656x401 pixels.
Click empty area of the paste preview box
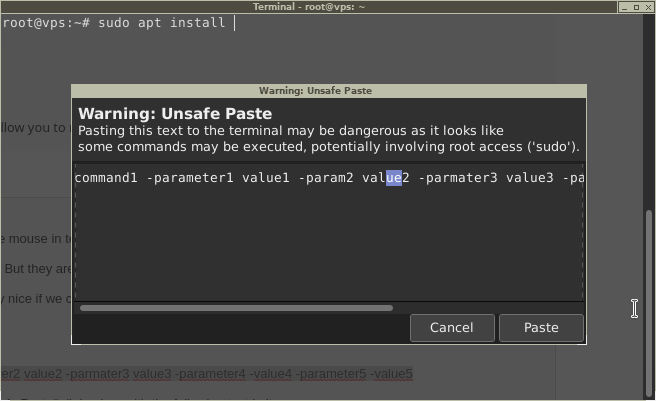coord(328,245)
